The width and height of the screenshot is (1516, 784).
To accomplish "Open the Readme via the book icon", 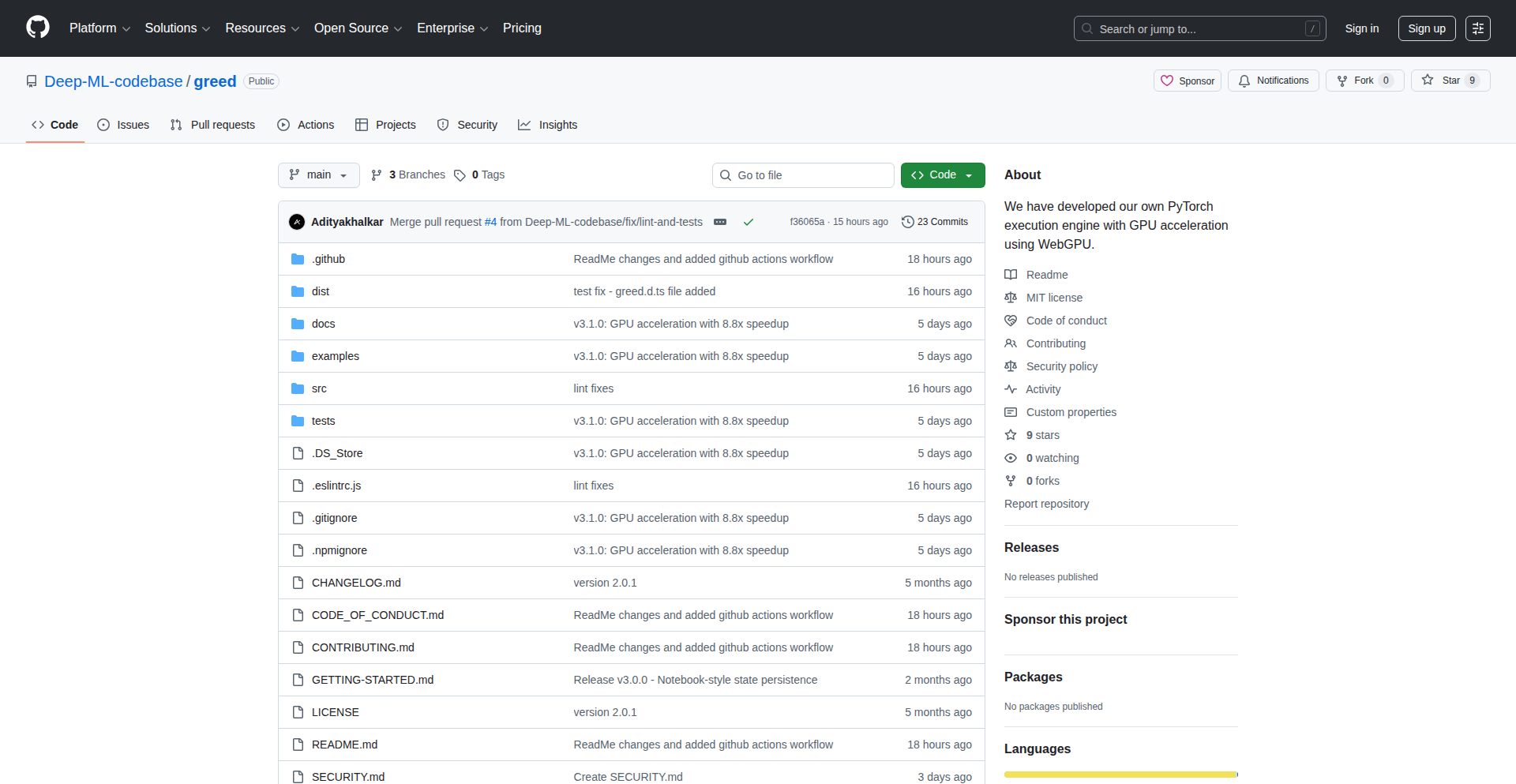I will pos(1011,275).
